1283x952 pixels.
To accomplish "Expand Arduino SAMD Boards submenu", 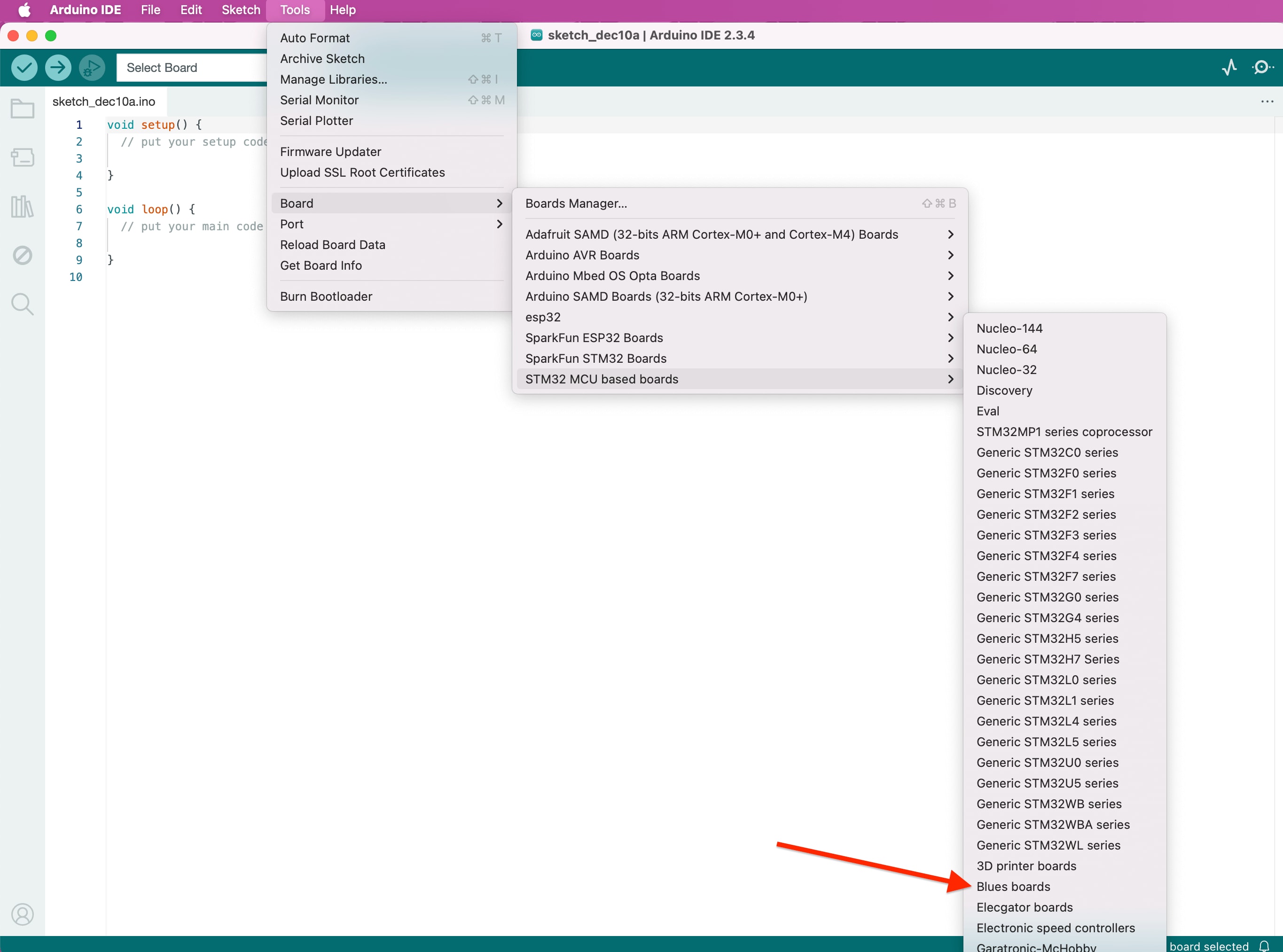I will pos(739,297).
